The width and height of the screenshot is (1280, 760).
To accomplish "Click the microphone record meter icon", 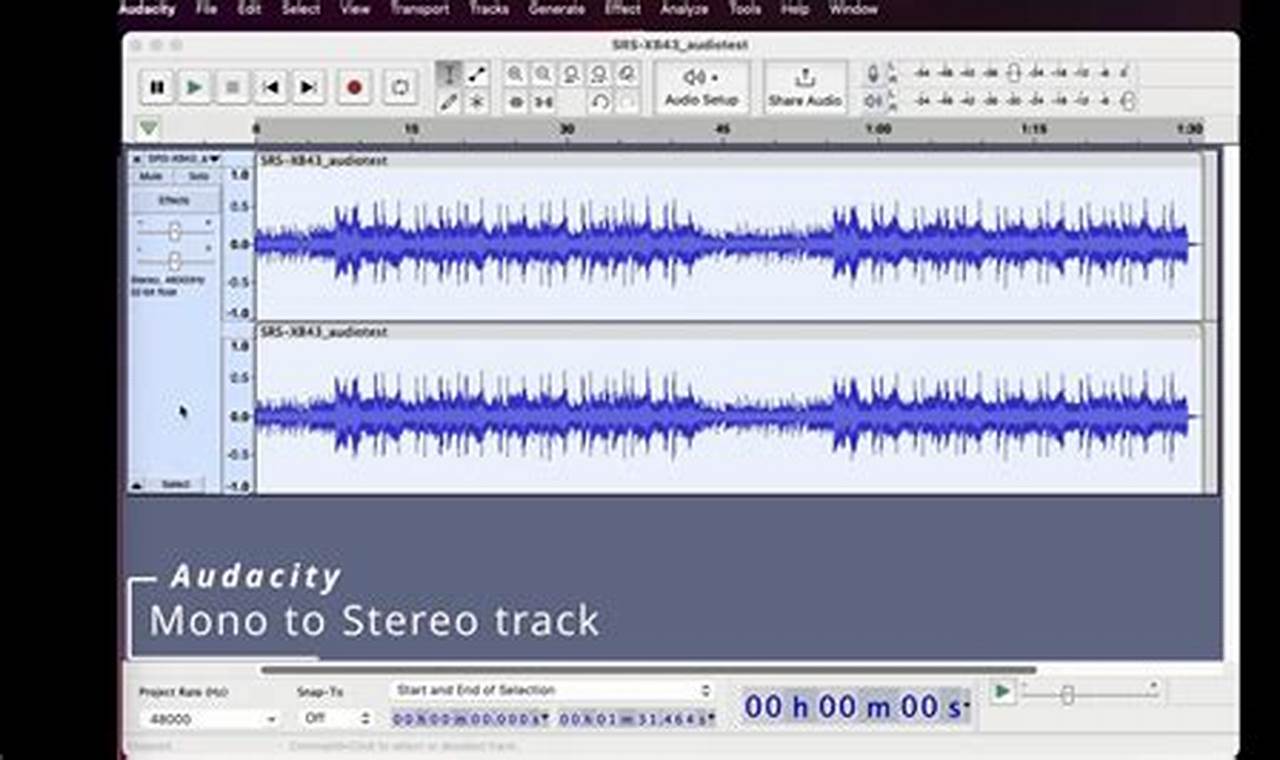I will tap(873, 73).
